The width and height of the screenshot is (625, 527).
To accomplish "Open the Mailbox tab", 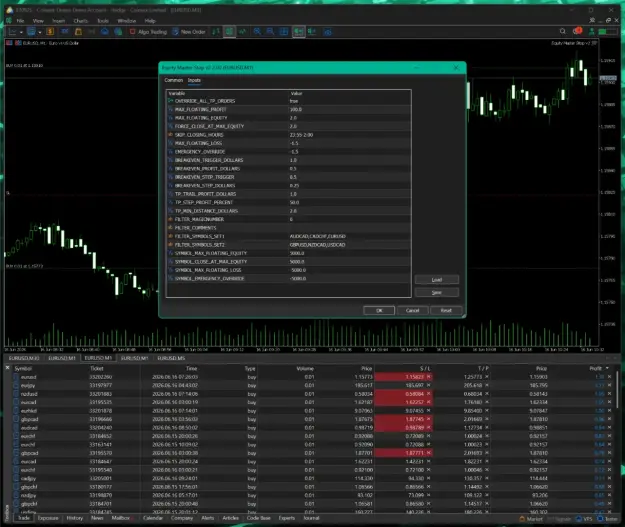I will tap(121, 518).
